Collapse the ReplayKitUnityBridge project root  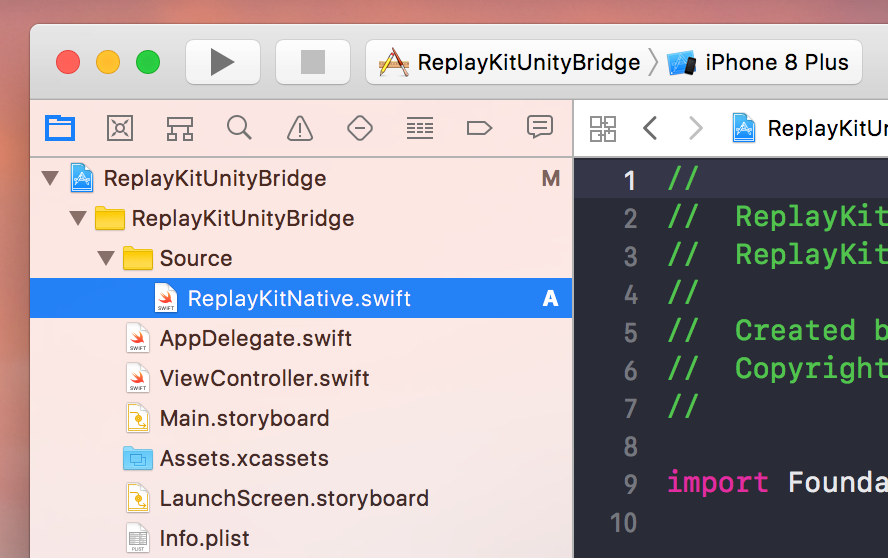coord(50,178)
